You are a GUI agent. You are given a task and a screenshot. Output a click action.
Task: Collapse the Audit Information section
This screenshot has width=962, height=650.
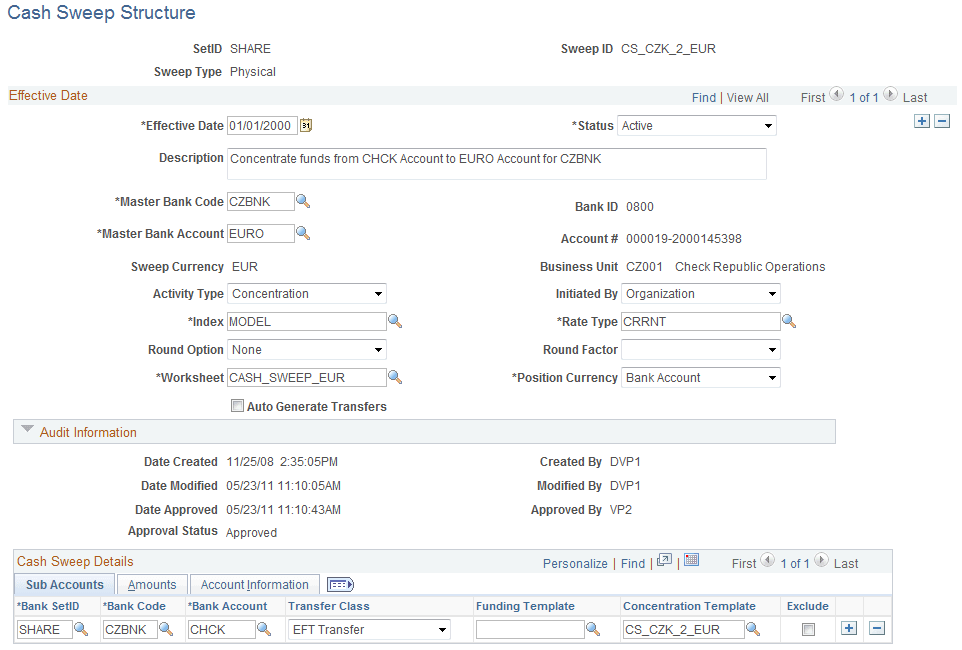[x=27, y=431]
